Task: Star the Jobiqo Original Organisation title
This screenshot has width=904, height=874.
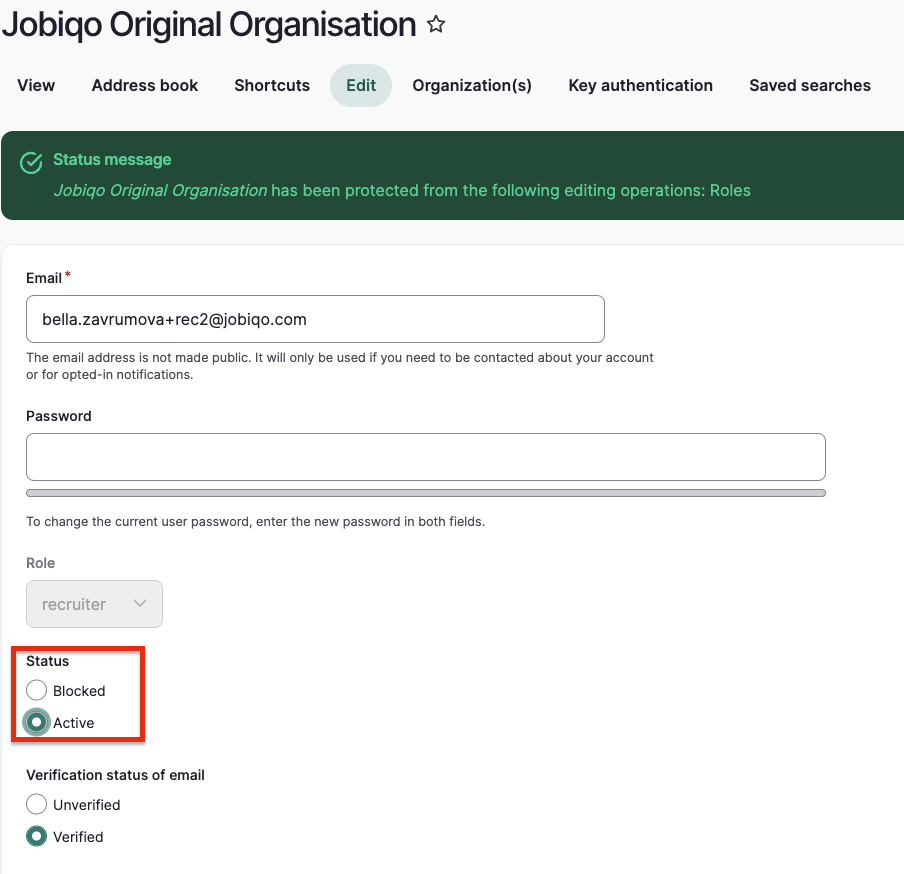Action: click(436, 25)
